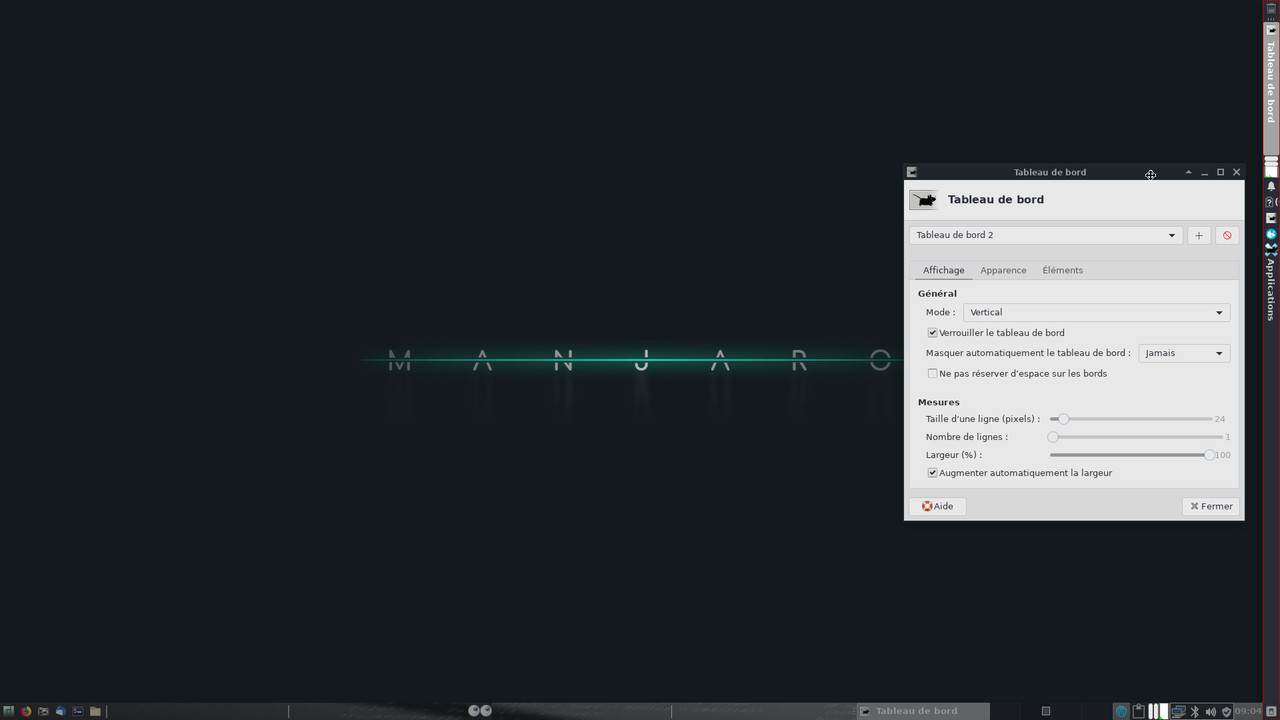Open the Manjaro applications menu in bottom panel
The width and height of the screenshot is (1280, 720).
click(x=9, y=711)
